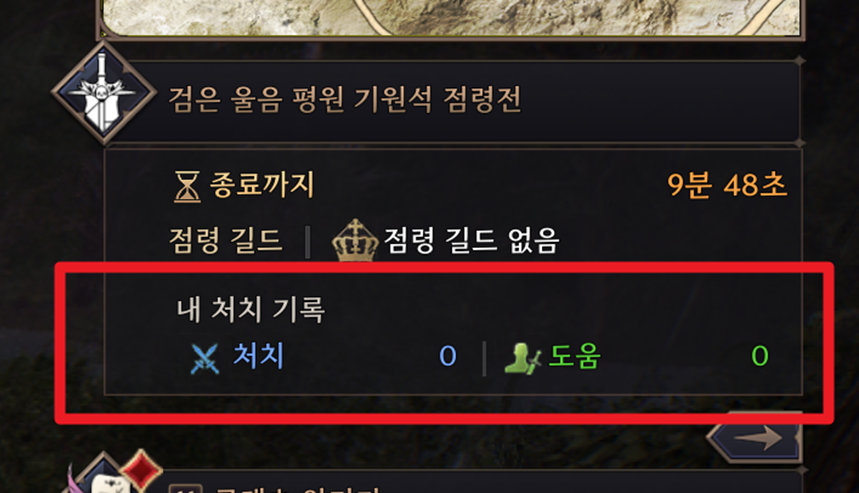The width and height of the screenshot is (859, 493).
Task: Expand details with the right arrow button
Action: [x=756, y=438]
